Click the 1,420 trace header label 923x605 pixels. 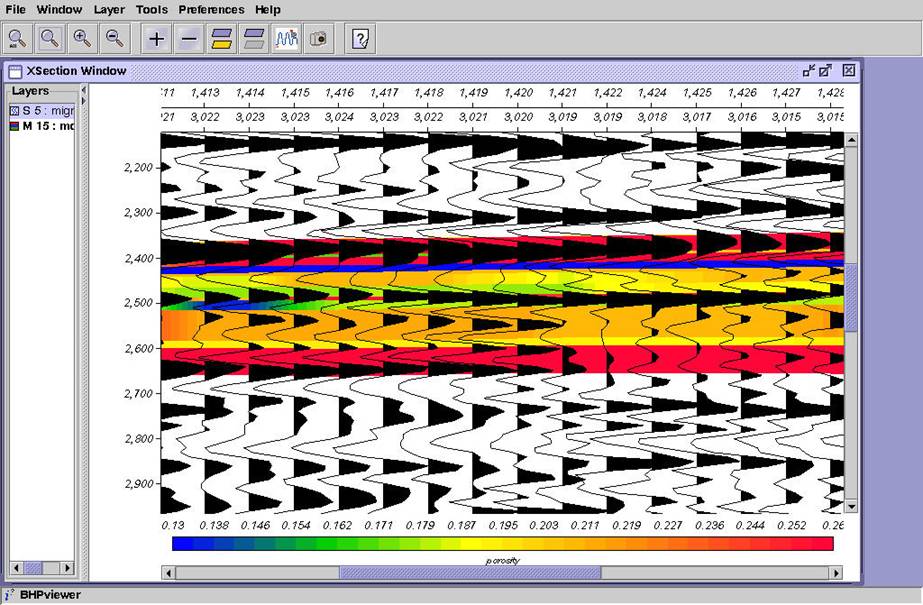pos(518,92)
